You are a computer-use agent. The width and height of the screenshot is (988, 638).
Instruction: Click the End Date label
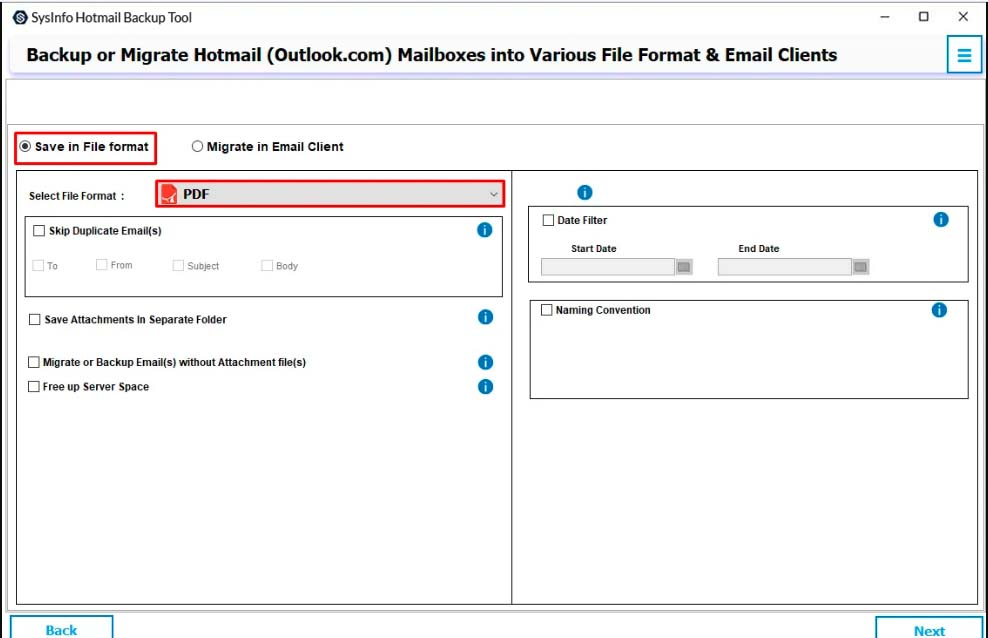[759, 249]
